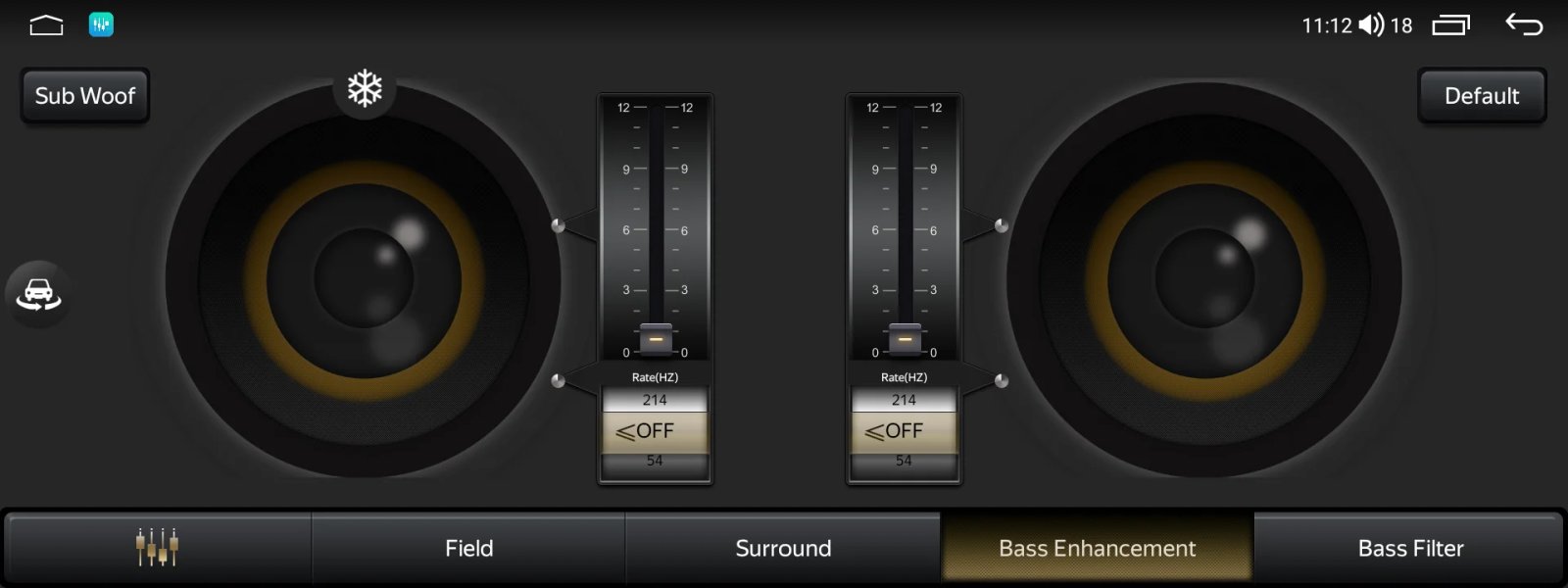Choose 54 in the left Rate picker
Screen dimensions: 1568x588
pos(655,461)
